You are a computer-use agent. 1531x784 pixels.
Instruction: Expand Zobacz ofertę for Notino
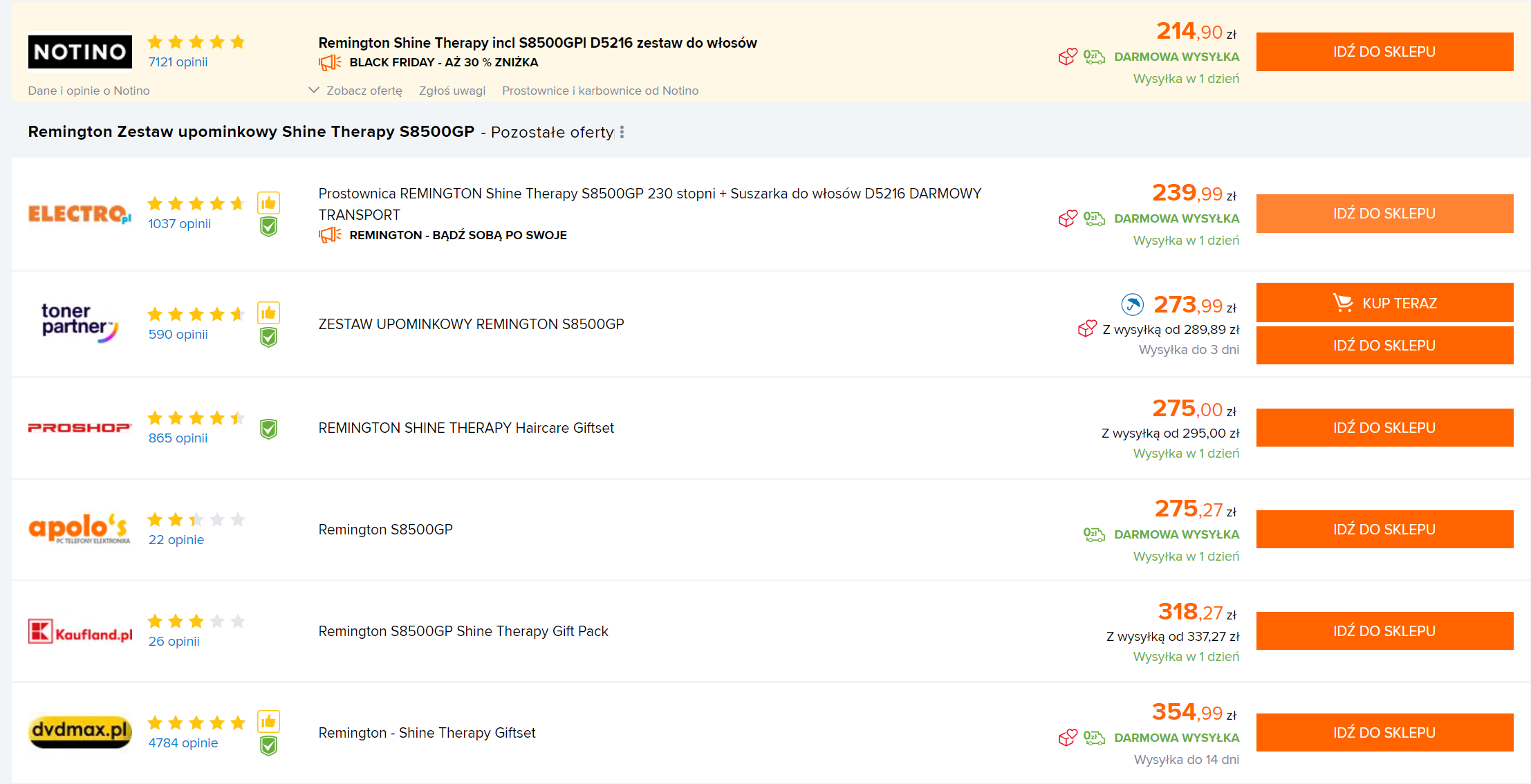(x=356, y=91)
